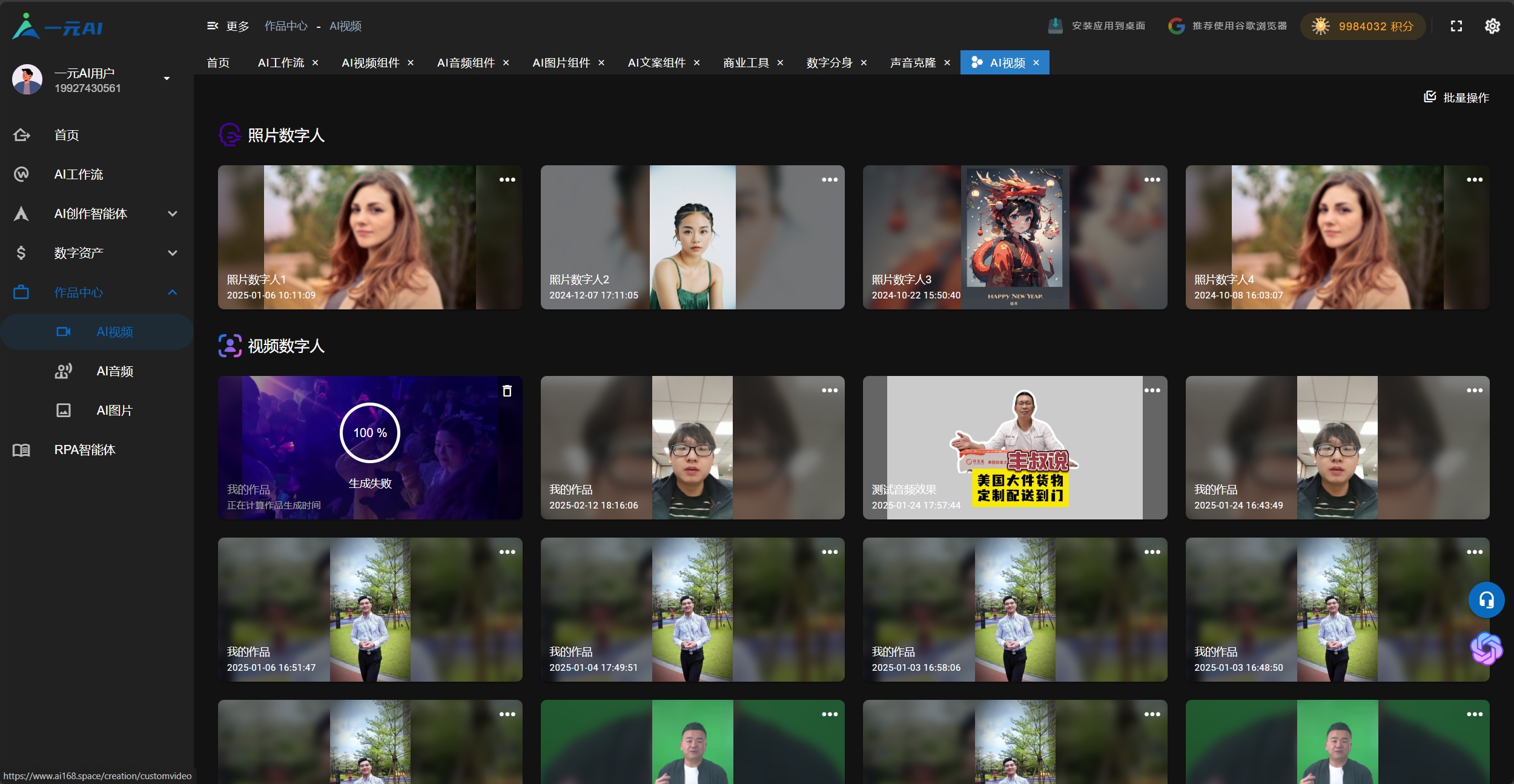Viewport: 1514px width, 784px height.
Task: Open settings gear in top bar
Action: 1492,26
